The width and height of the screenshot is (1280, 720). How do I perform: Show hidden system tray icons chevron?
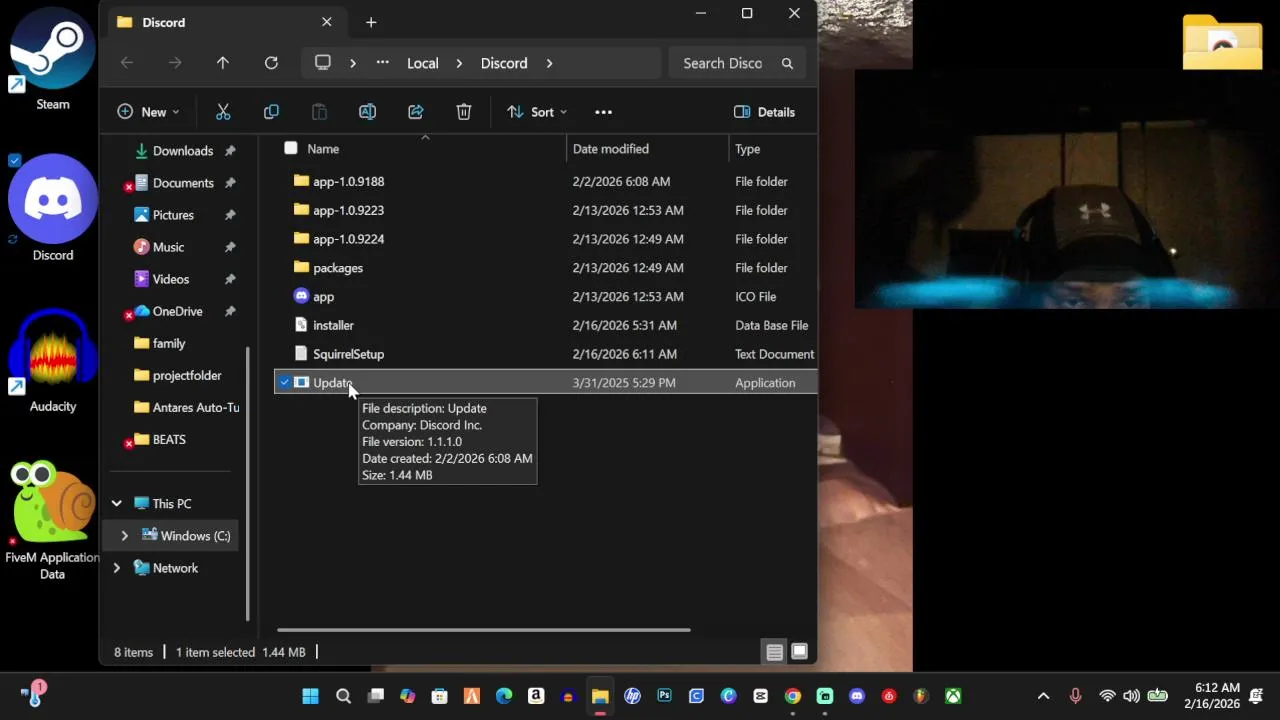[x=1043, y=696]
